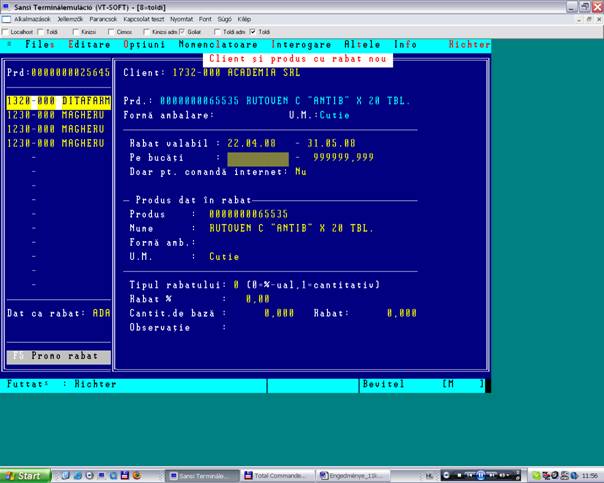Click the Bevitel status bar field
This screenshot has width=604, height=483.
[x=383, y=384]
